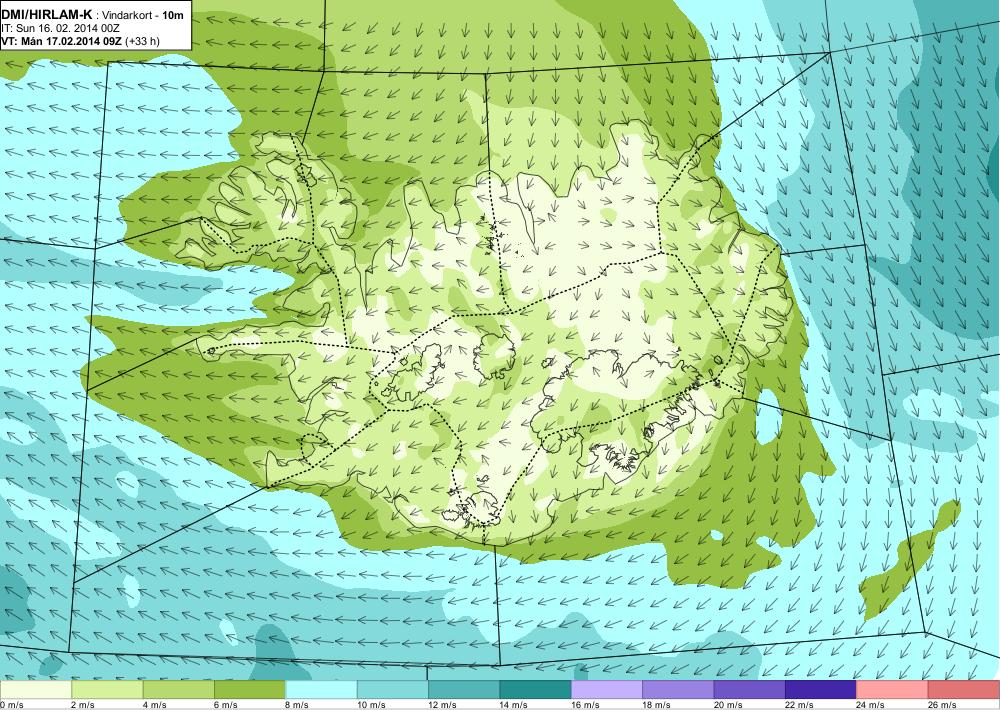Pick the violet 20–22 m/s legend swatch

750,690
